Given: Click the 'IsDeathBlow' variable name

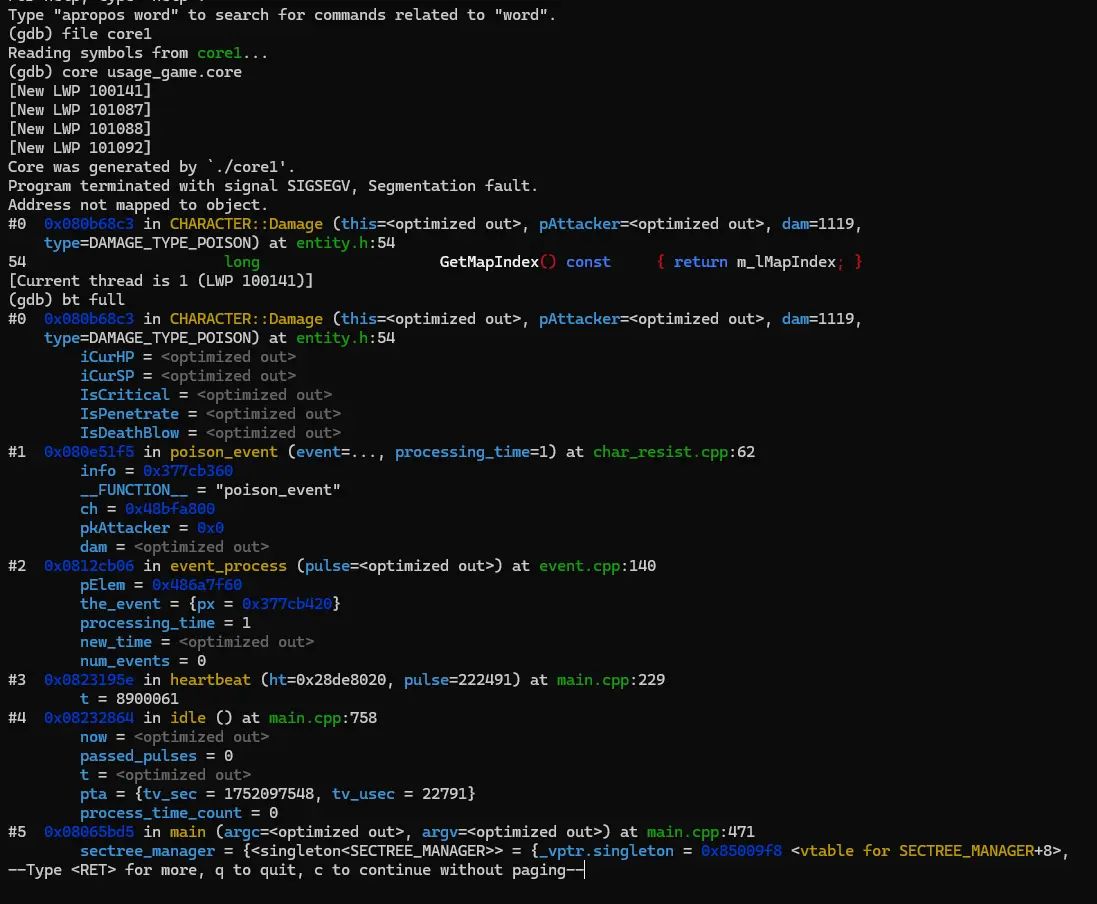Looking at the screenshot, I should tap(129, 432).
